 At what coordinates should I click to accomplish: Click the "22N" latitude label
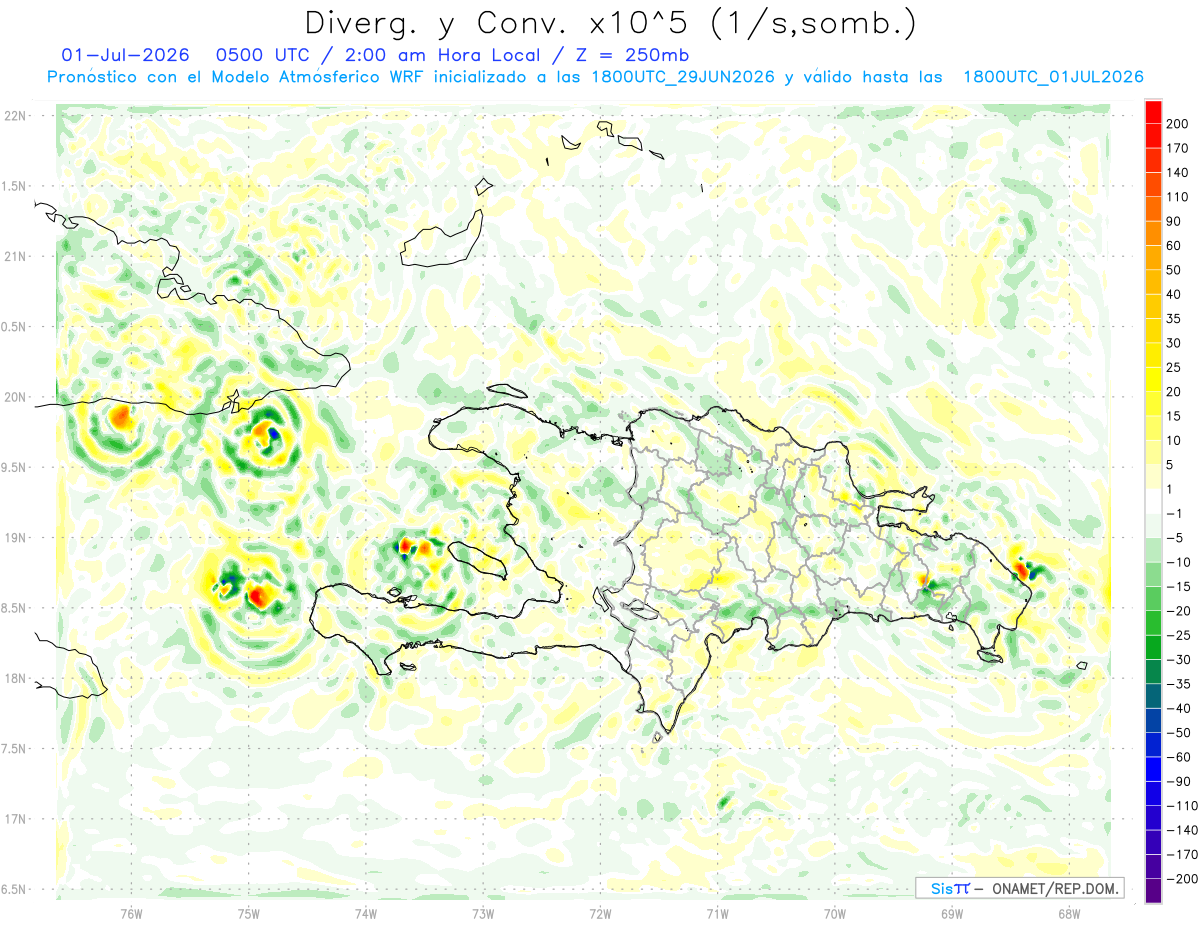[15, 116]
